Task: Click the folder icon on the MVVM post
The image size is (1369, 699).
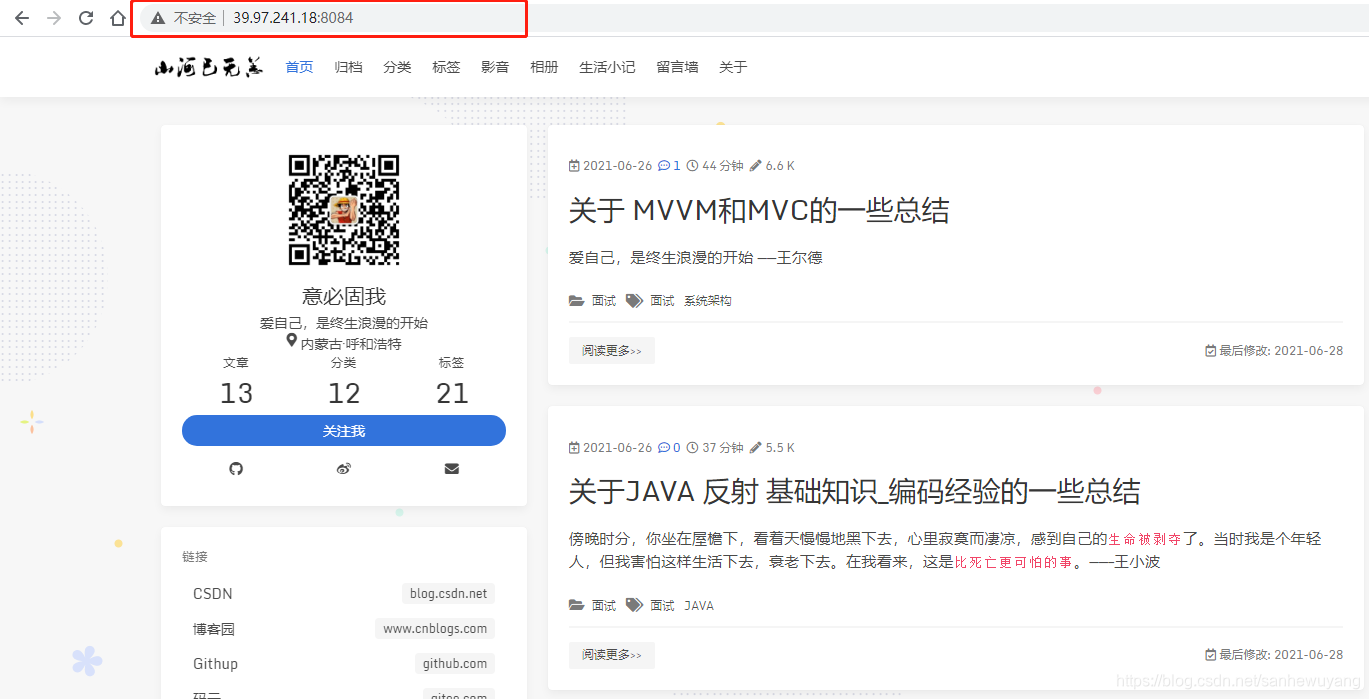Action: tap(576, 300)
